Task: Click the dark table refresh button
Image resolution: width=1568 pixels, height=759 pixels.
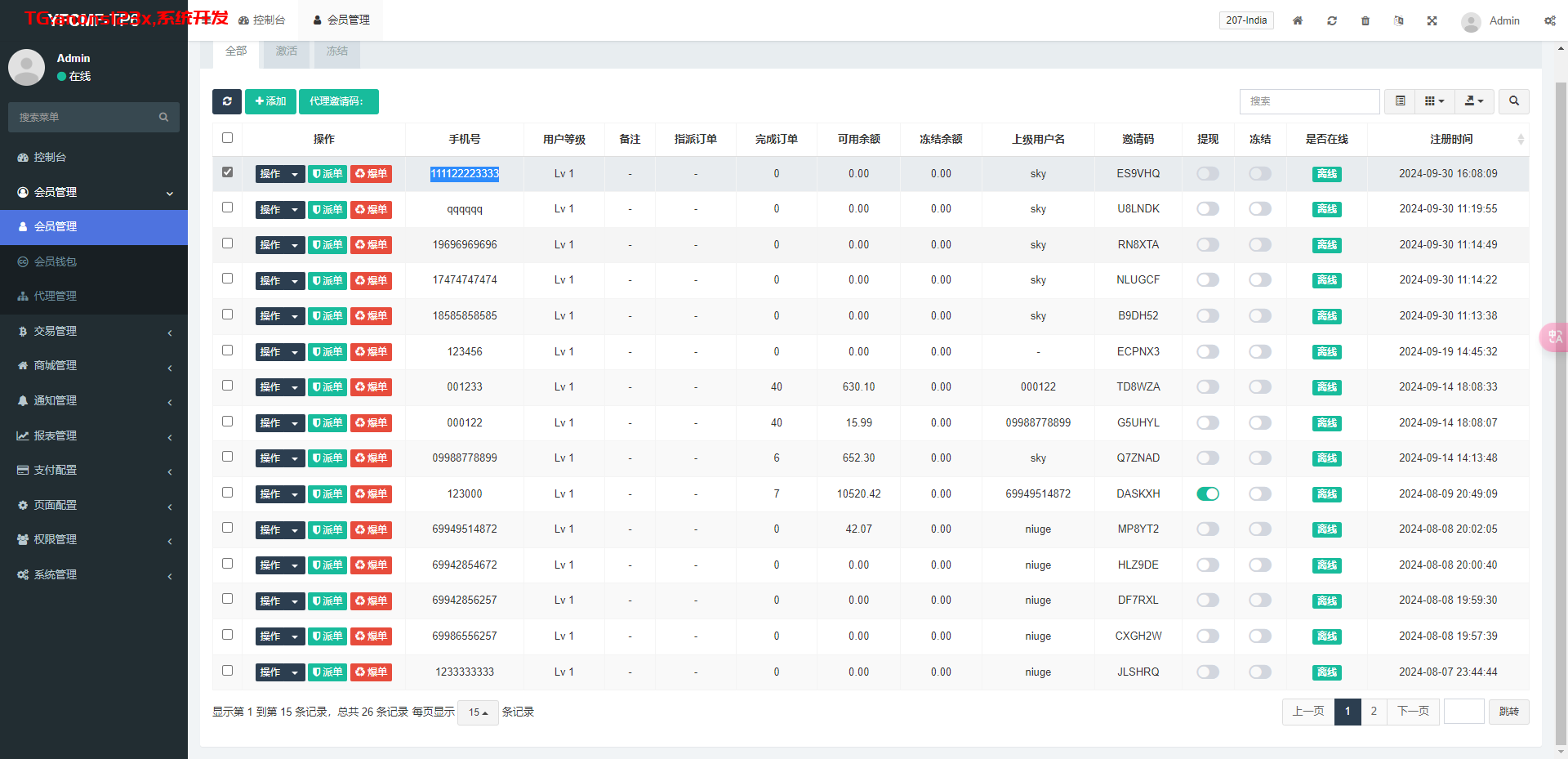Action: coord(227,101)
